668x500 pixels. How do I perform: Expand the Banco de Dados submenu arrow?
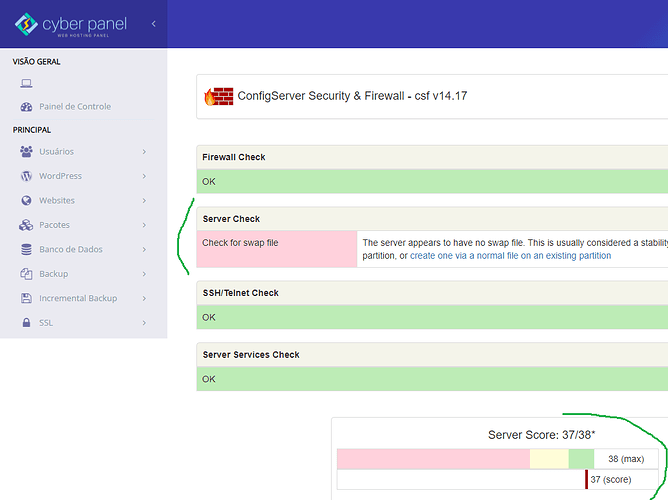pyautogui.click(x=144, y=249)
